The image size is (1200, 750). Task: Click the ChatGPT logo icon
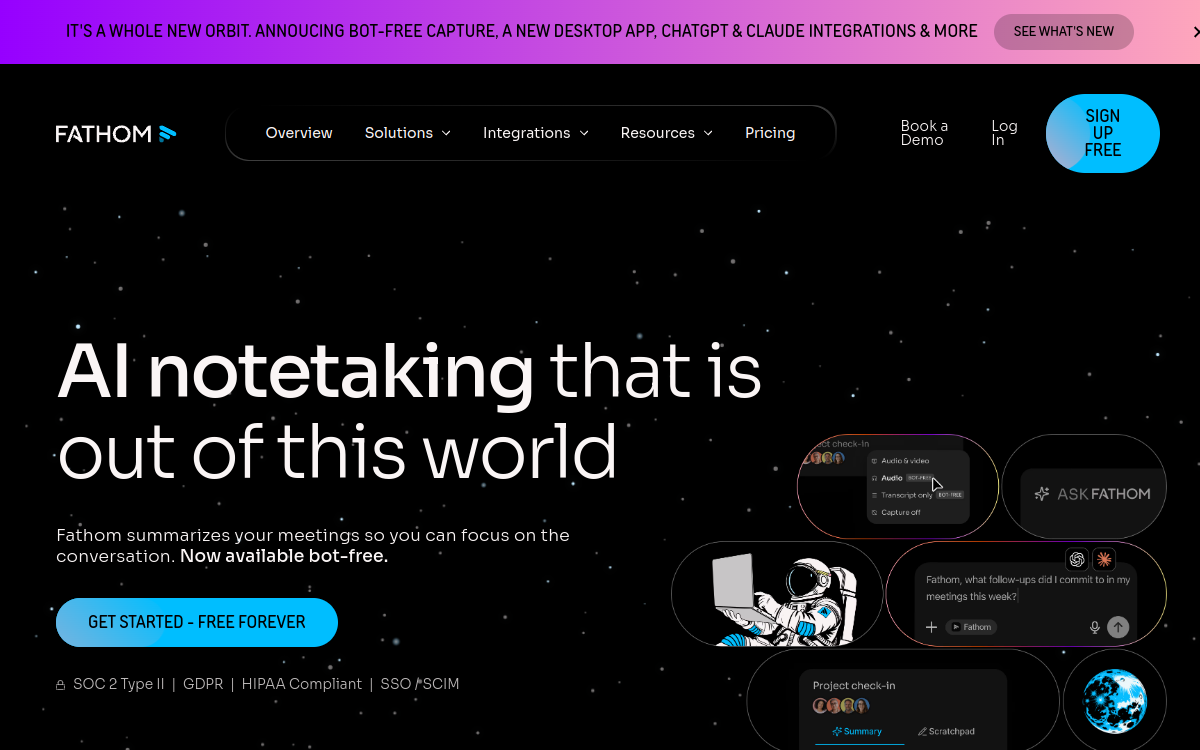pos(1077,559)
